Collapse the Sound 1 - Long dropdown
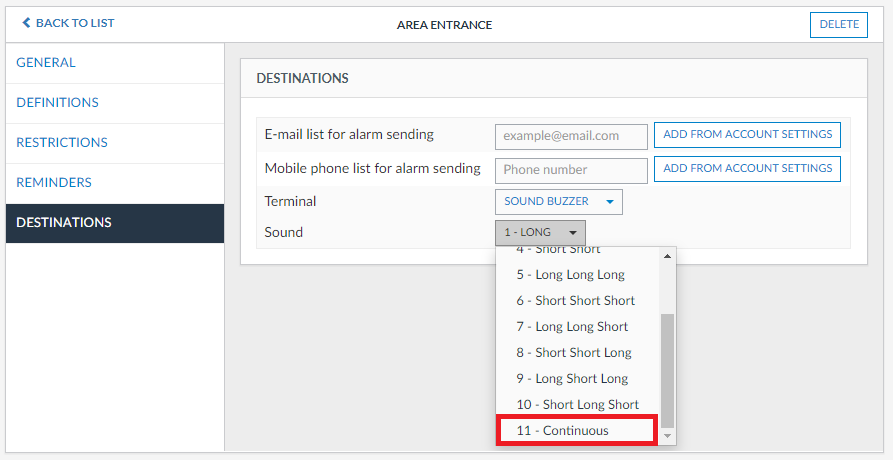 pyautogui.click(x=540, y=233)
